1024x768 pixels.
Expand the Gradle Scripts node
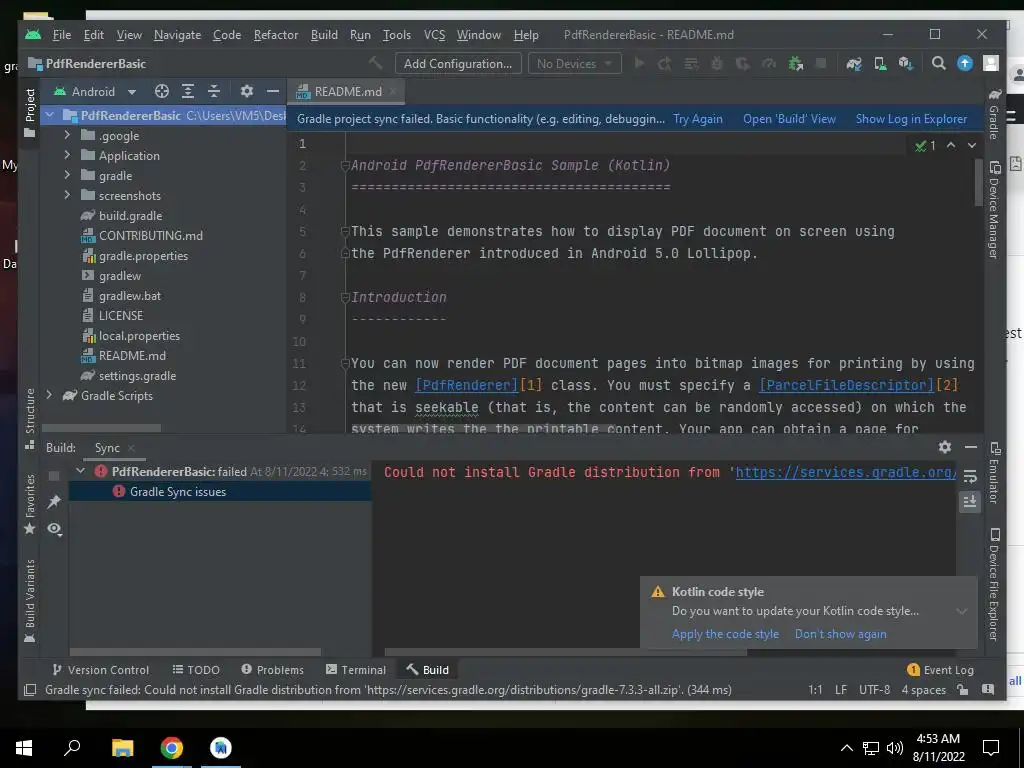click(x=50, y=395)
